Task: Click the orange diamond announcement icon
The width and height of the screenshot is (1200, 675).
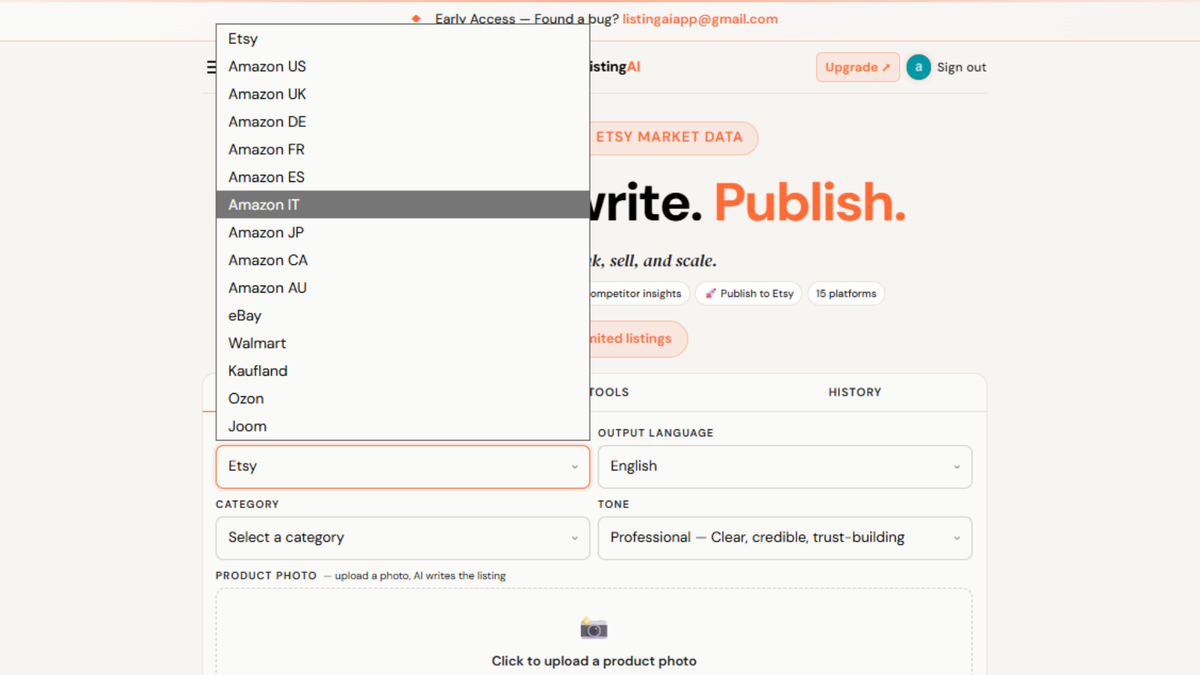Action: (x=416, y=19)
